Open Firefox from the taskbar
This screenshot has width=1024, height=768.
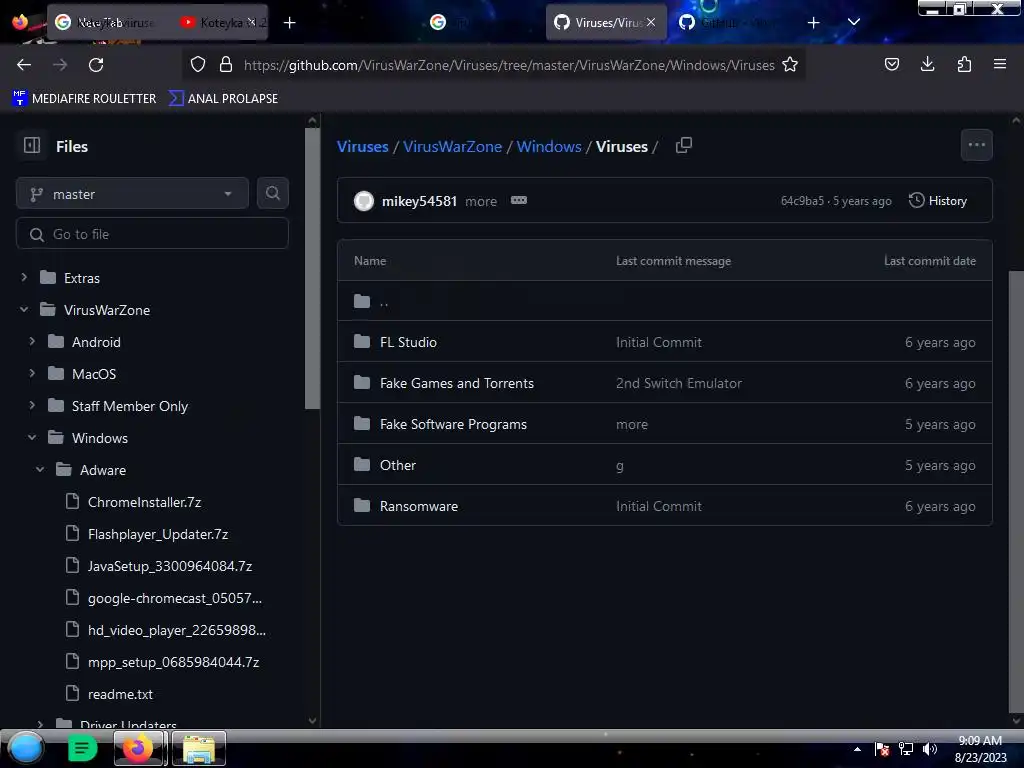[138, 748]
